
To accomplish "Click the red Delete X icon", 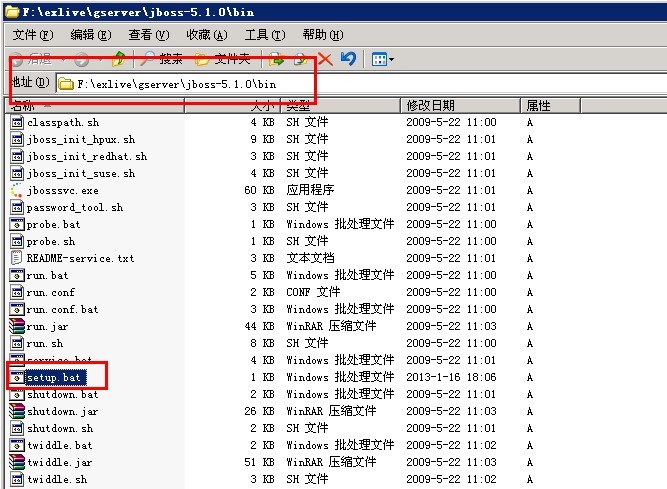I will (x=325, y=59).
